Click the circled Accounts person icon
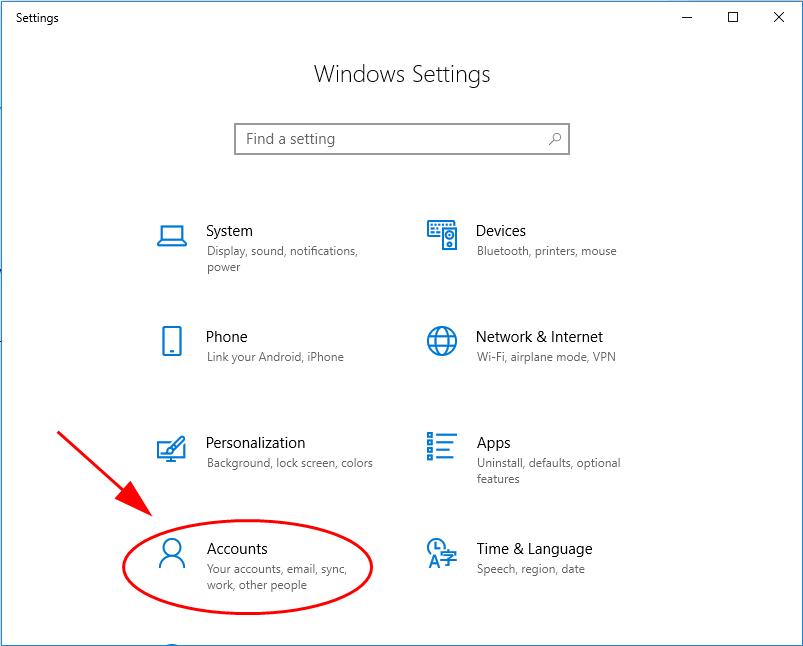Image resolution: width=803 pixels, height=646 pixels. coord(170,554)
